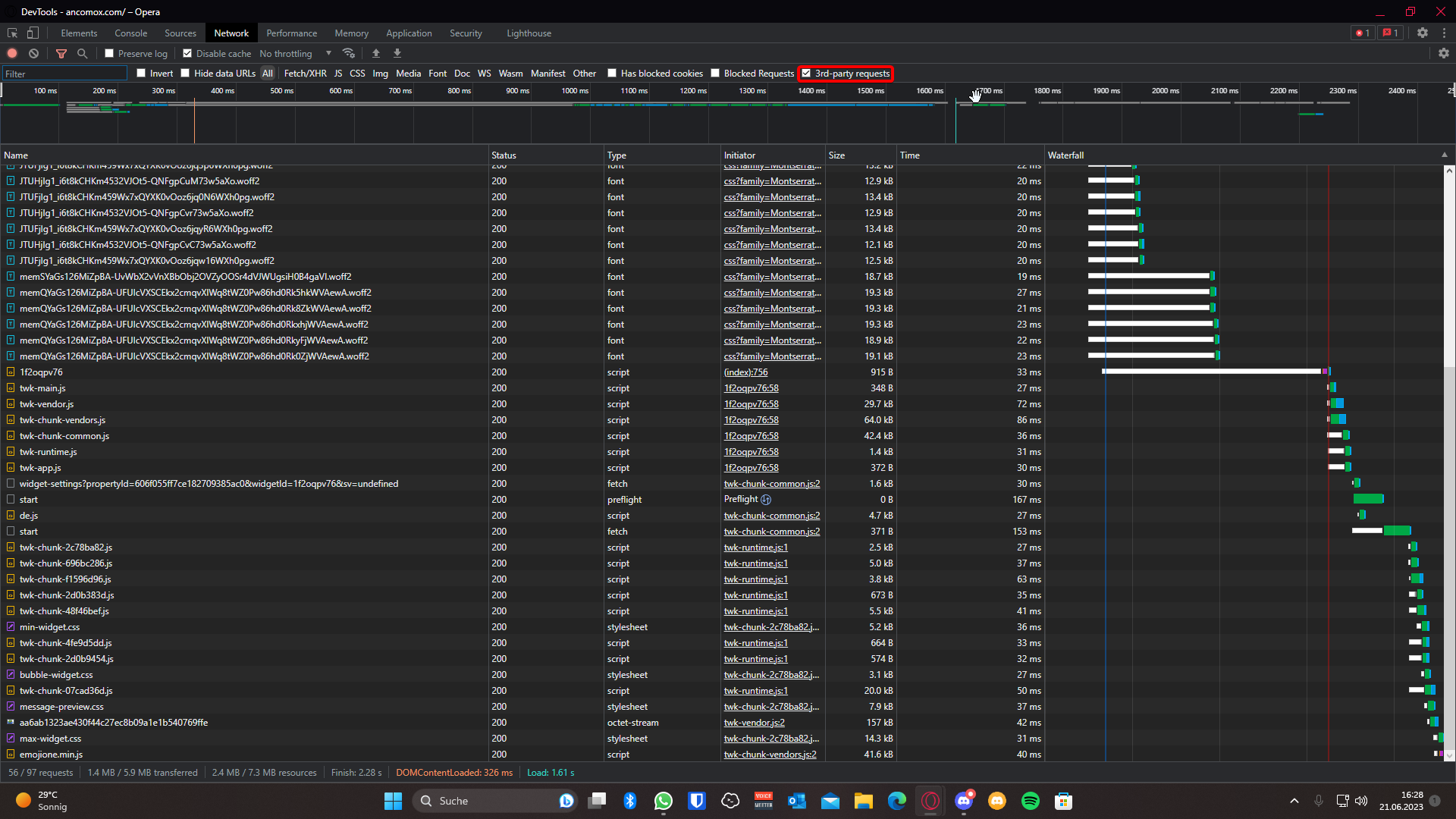Filter requests by Fetch/XHR type
Viewport: 1456px width, 819px height.
(305, 74)
